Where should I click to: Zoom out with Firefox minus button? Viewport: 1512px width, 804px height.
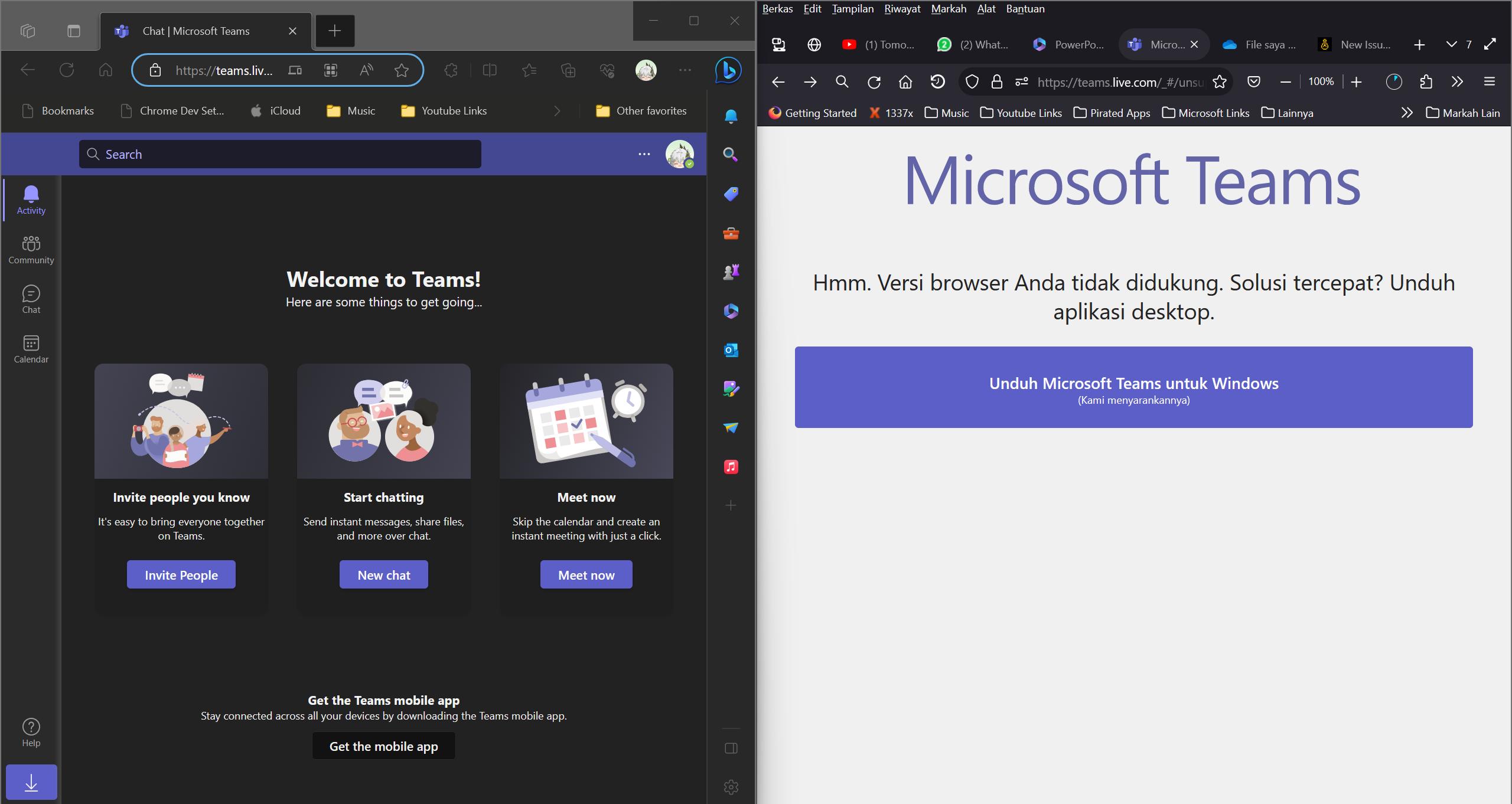[1285, 82]
